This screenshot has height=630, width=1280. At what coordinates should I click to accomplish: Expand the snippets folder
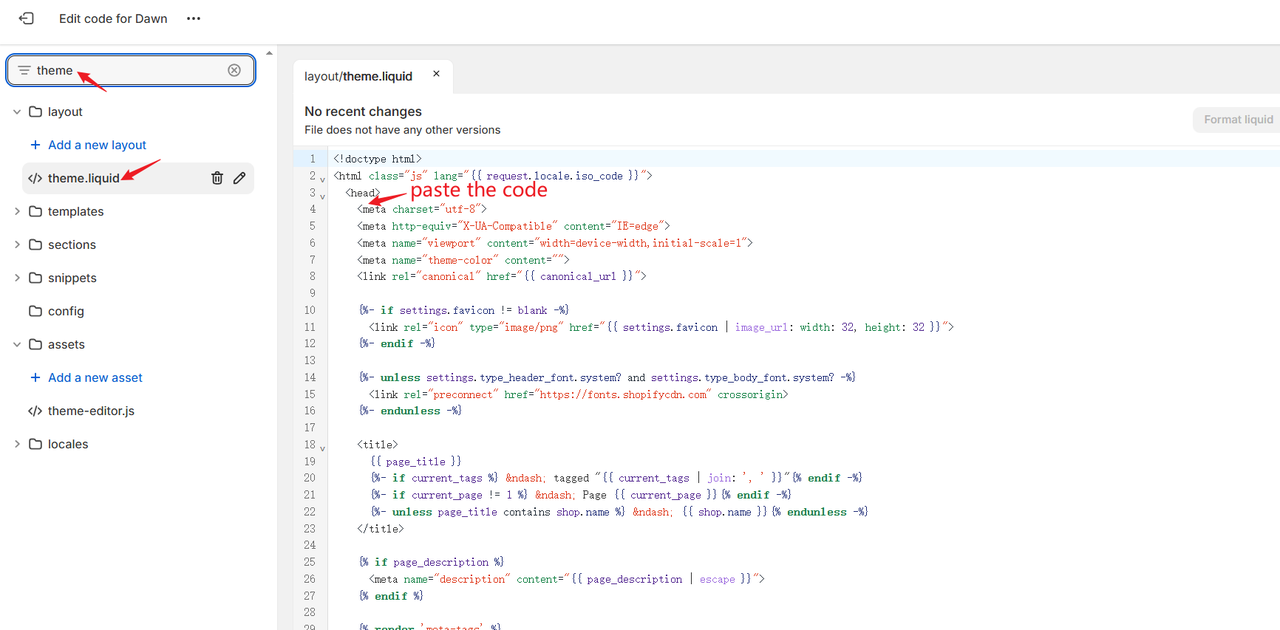coord(17,278)
